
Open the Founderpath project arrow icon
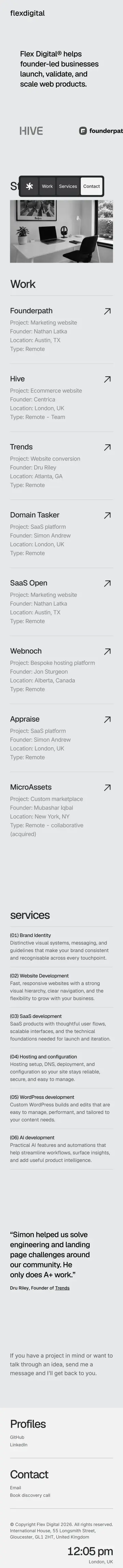(107, 311)
